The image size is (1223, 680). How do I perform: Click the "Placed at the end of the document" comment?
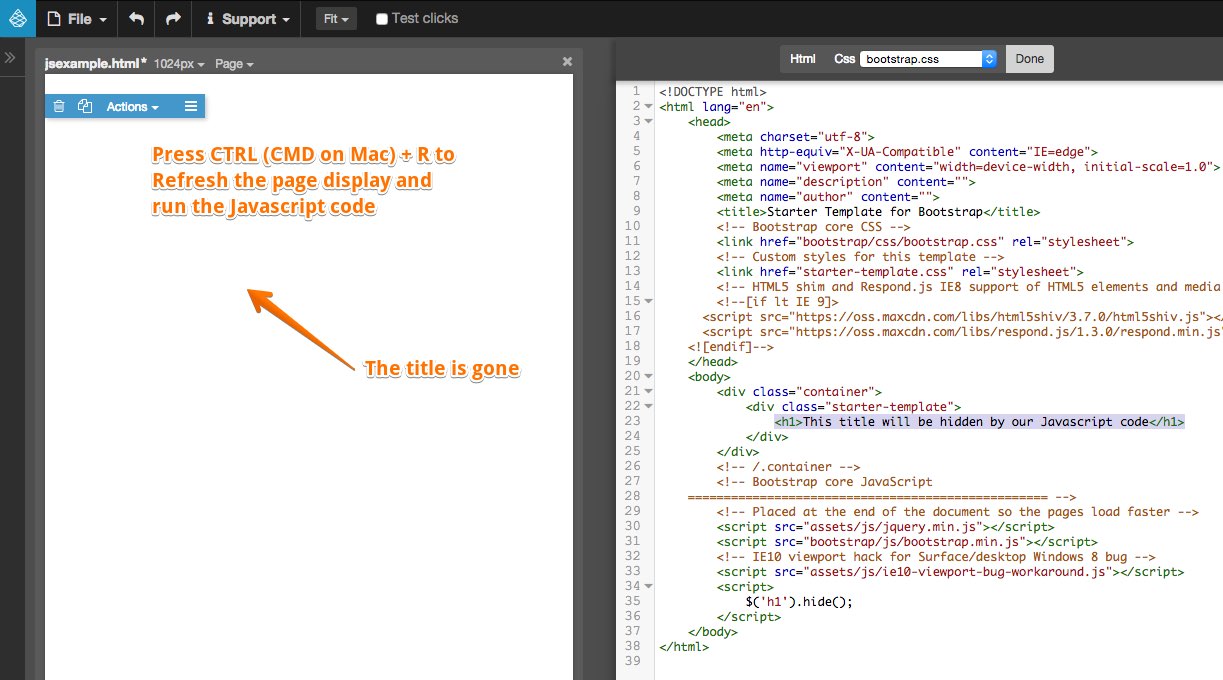pos(957,512)
